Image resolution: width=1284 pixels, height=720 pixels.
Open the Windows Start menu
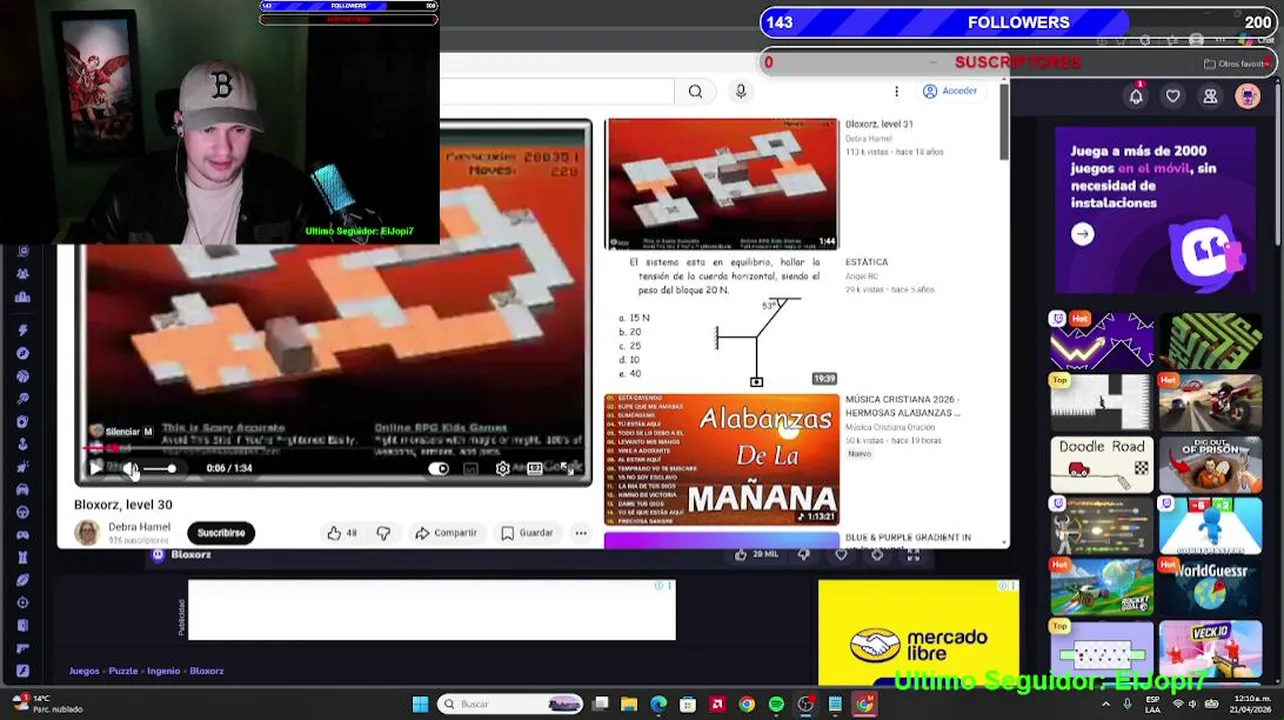point(420,704)
